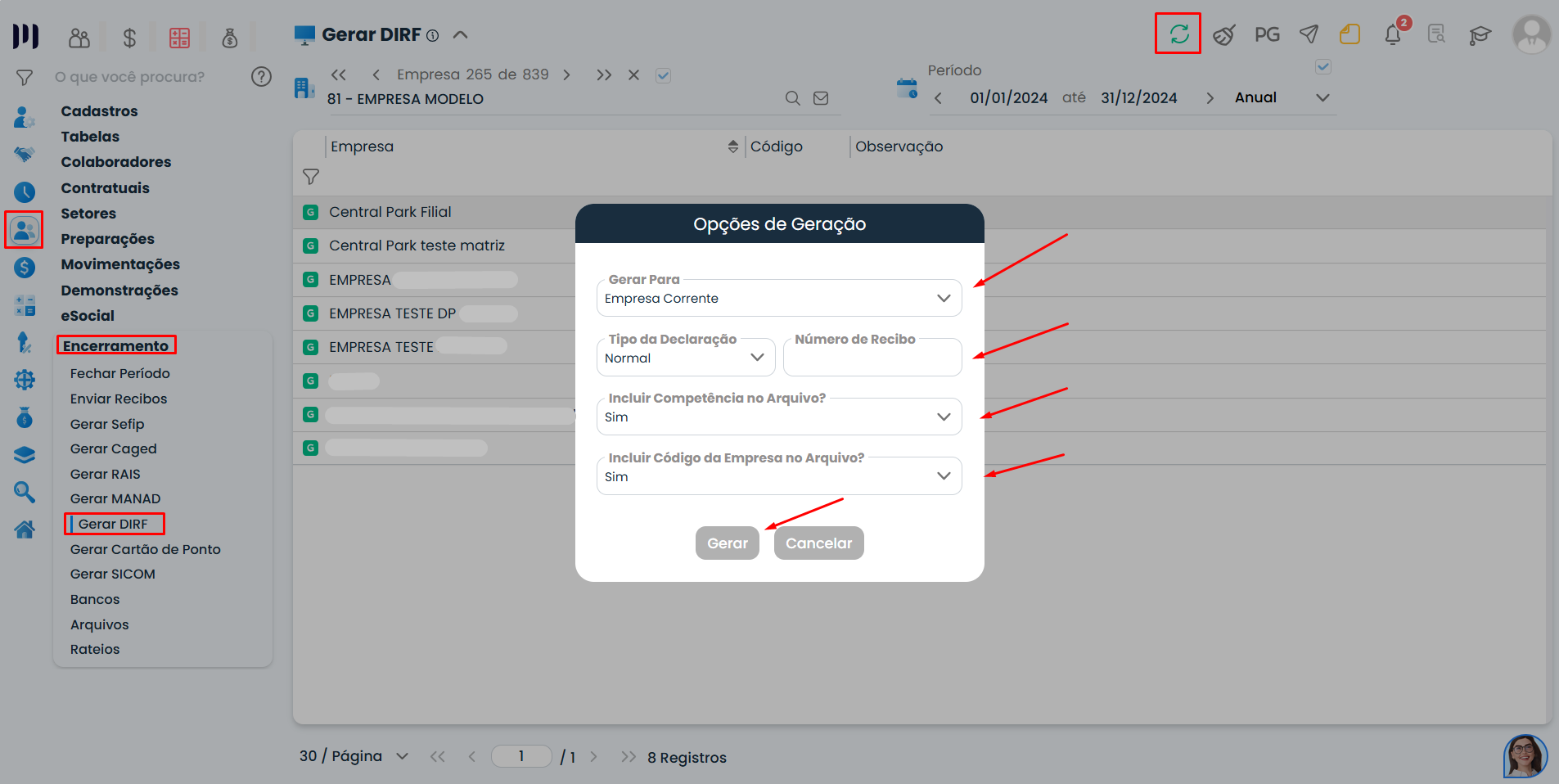Click the search magnifier next to company name

pyautogui.click(x=792, y=98)
